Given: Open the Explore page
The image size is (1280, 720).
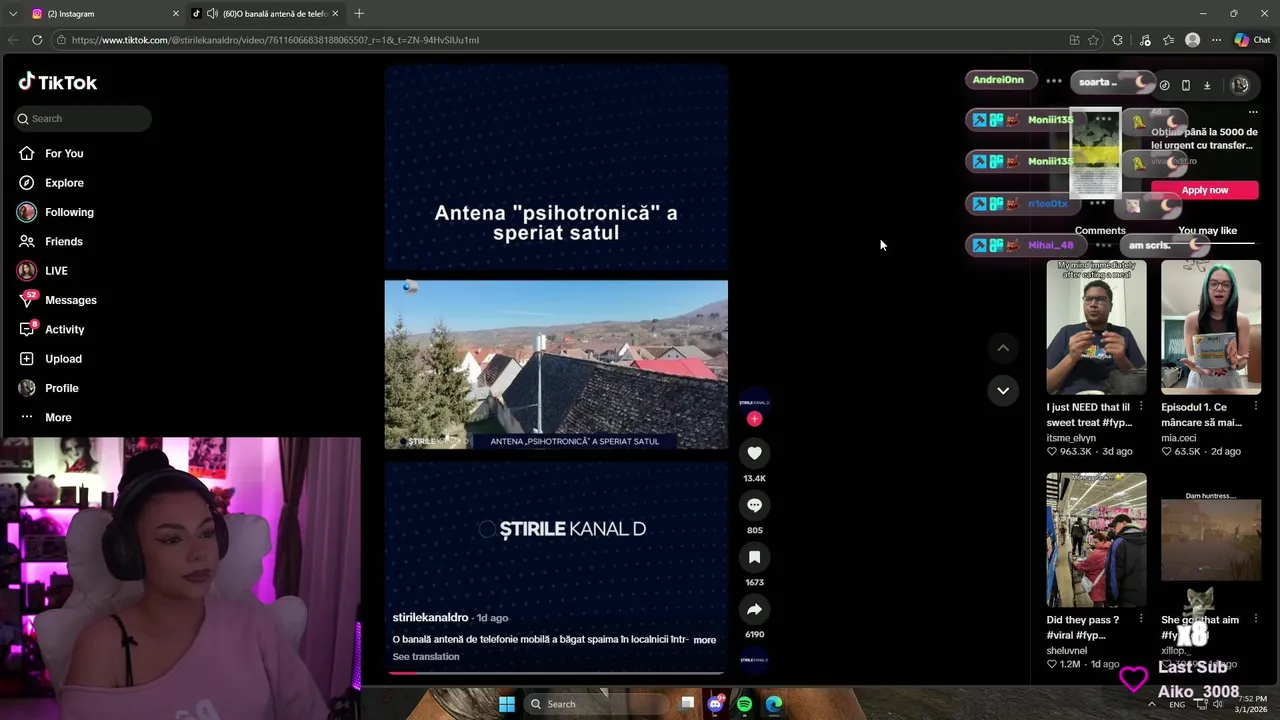Looking at the screenshot, I should (x=64, y=183).
